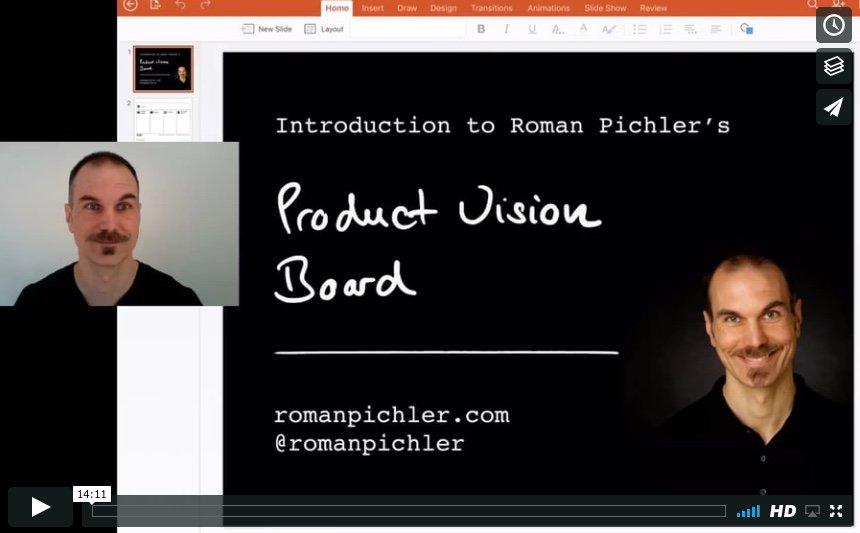Select slide 1 thumbnail

click(163, 69)
